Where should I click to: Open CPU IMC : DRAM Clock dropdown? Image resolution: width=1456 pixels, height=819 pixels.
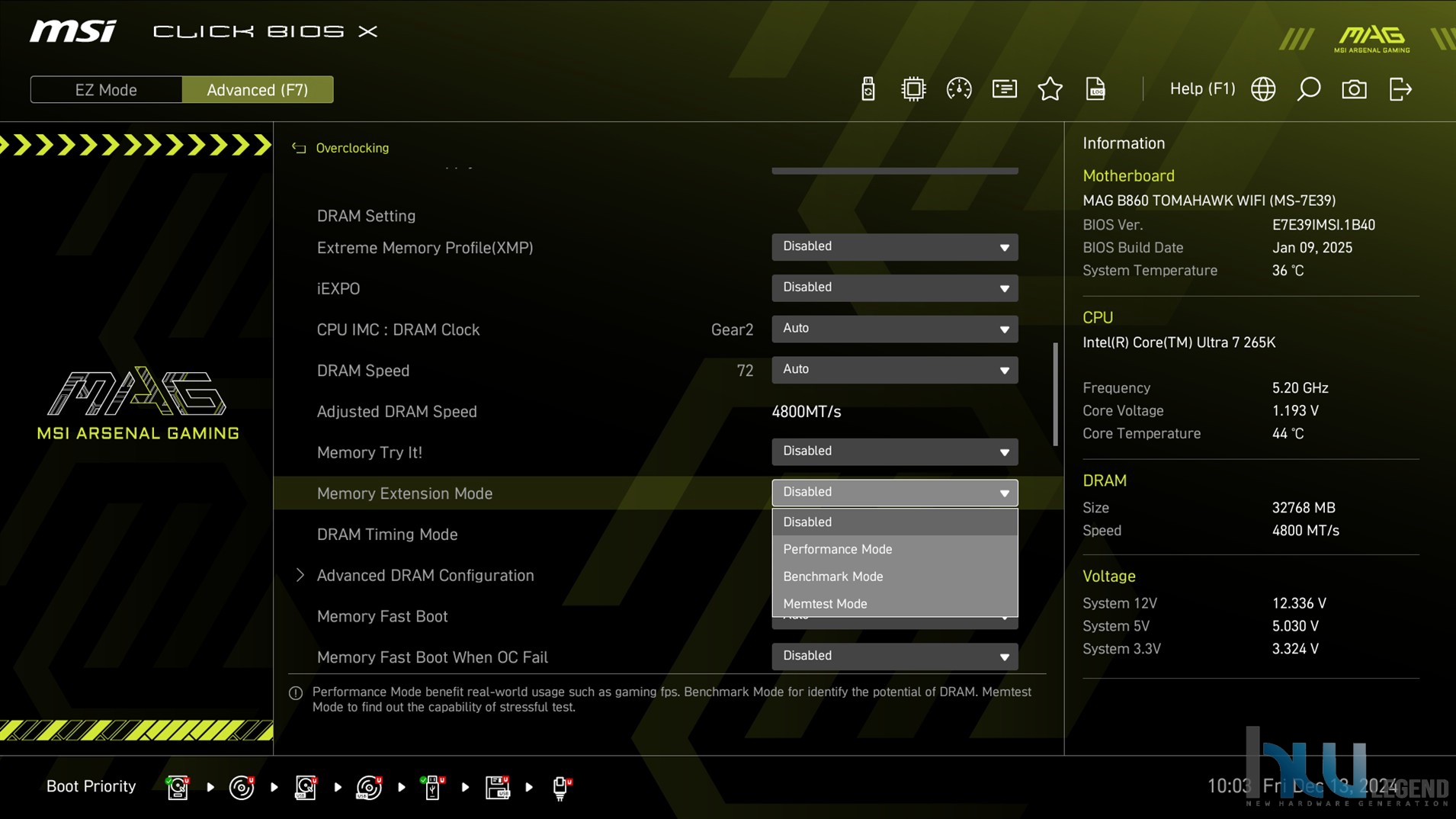894,329
